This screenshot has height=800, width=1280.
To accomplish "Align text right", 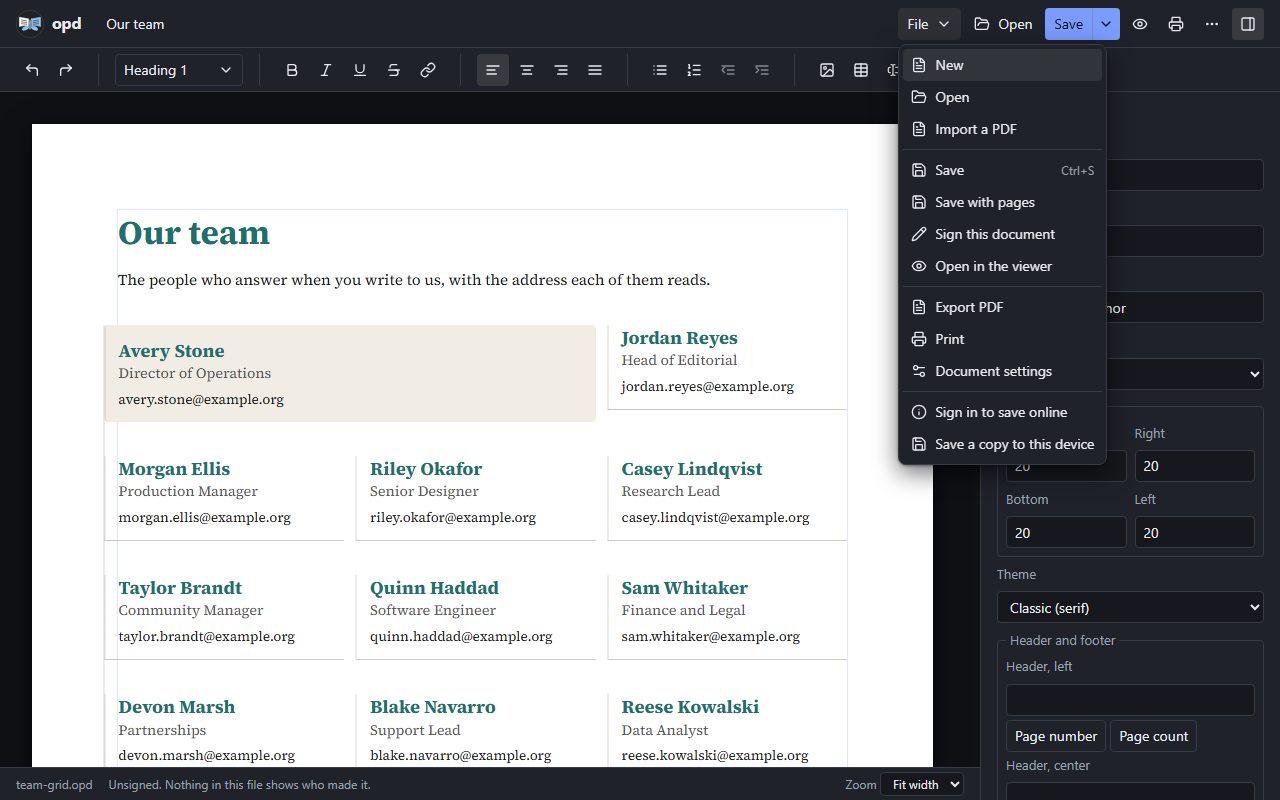I will [561, 70].
